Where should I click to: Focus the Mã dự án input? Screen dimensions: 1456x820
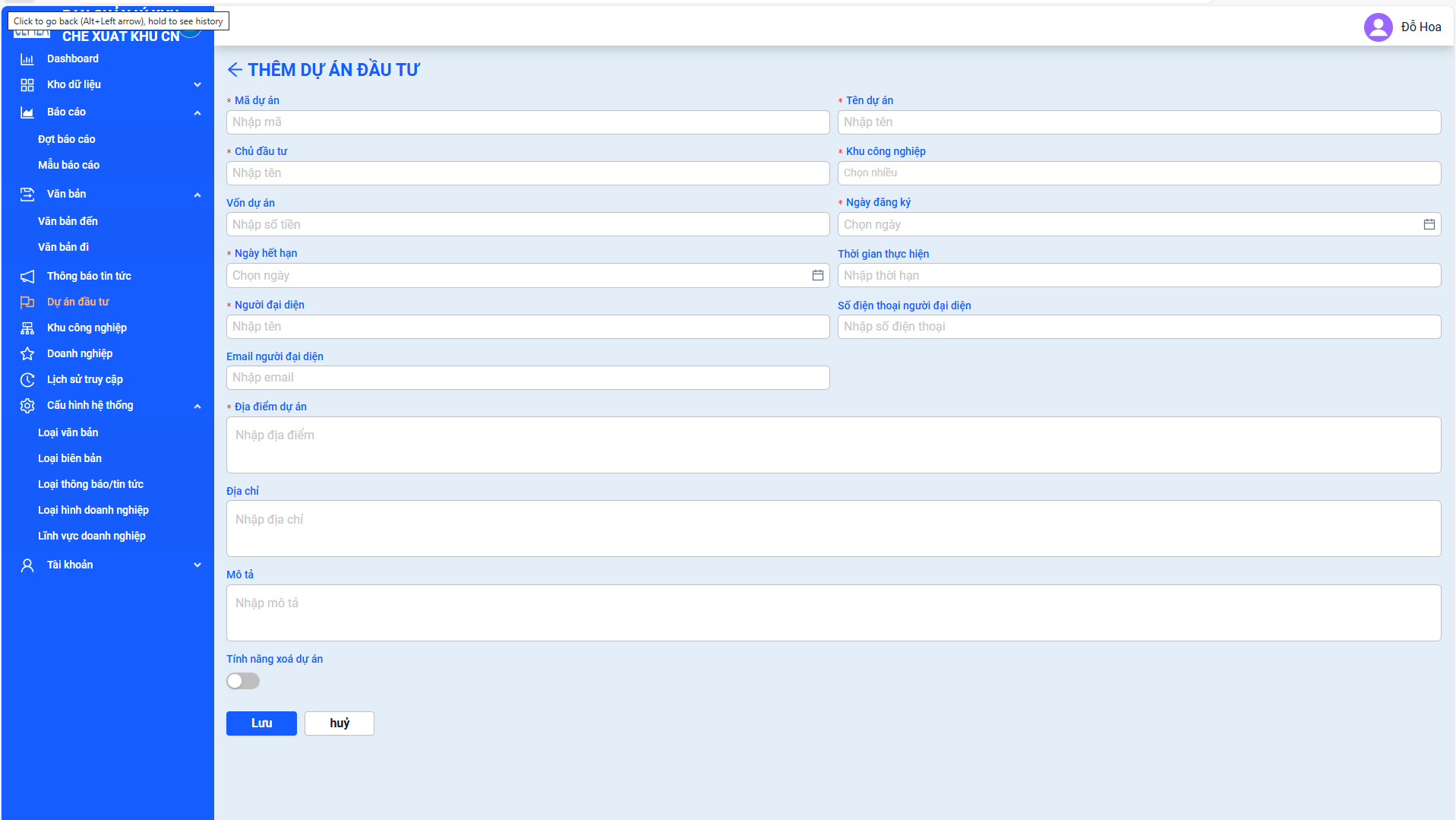[x=528, y=122]
